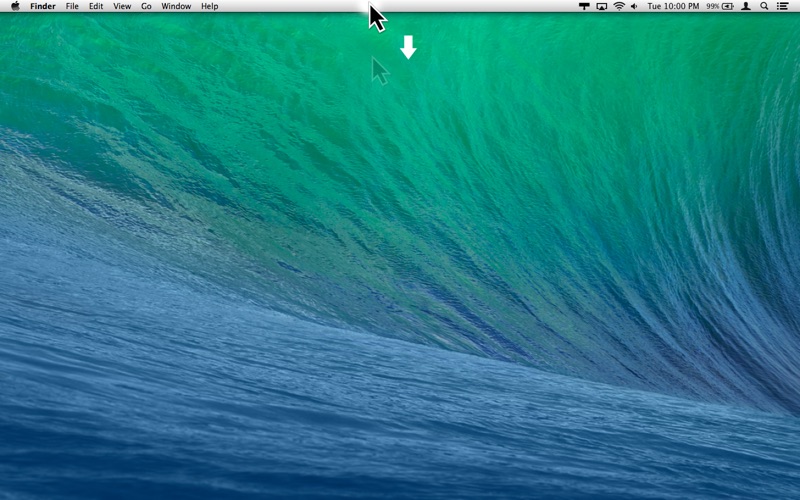
Task: Open the volume control menu
Action: pyautogui.click(x=634, y=6)
